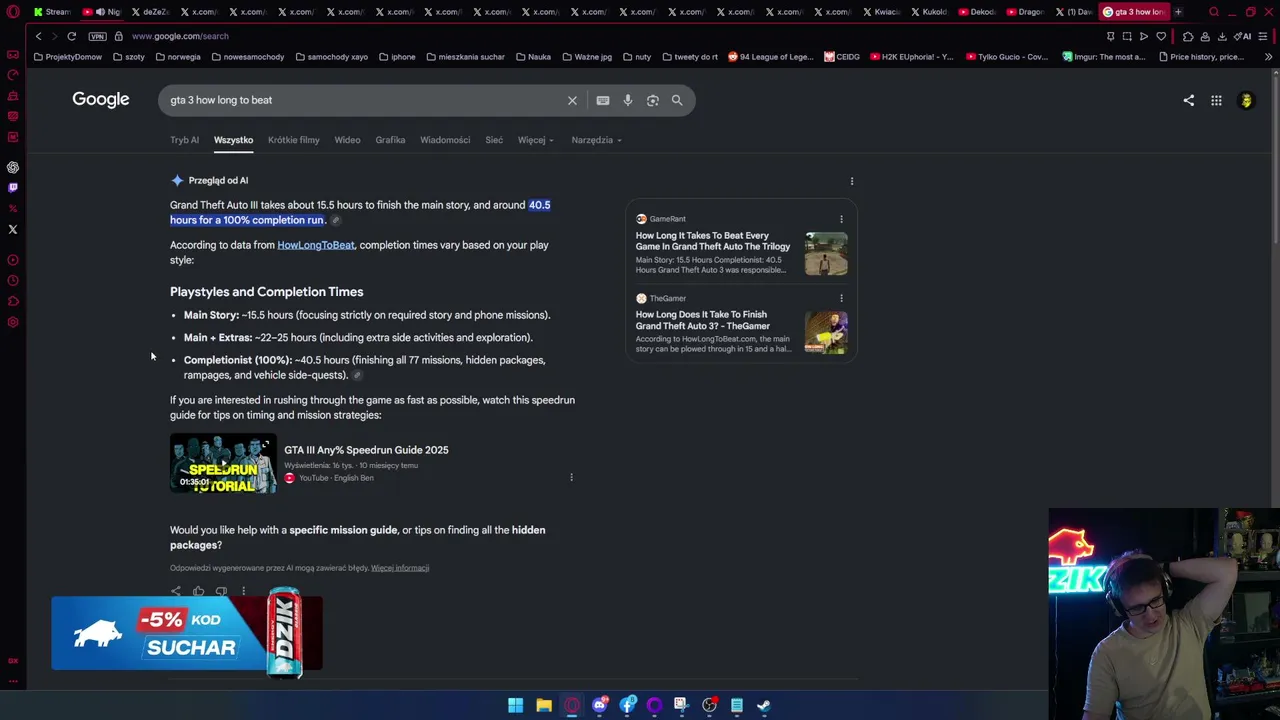Open more options for AI overview panel

(852, 181)
